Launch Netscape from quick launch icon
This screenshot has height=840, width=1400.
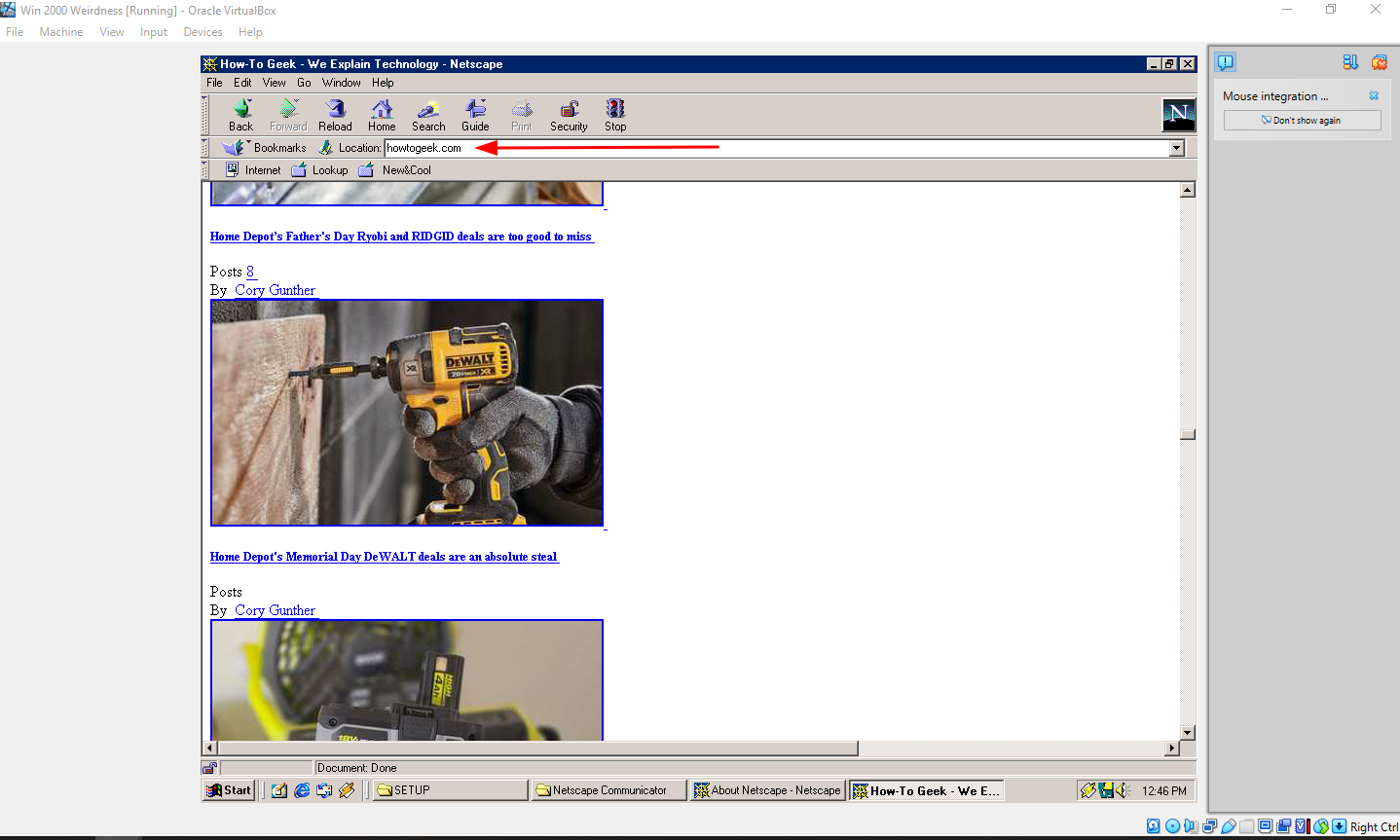pos(347,790)
